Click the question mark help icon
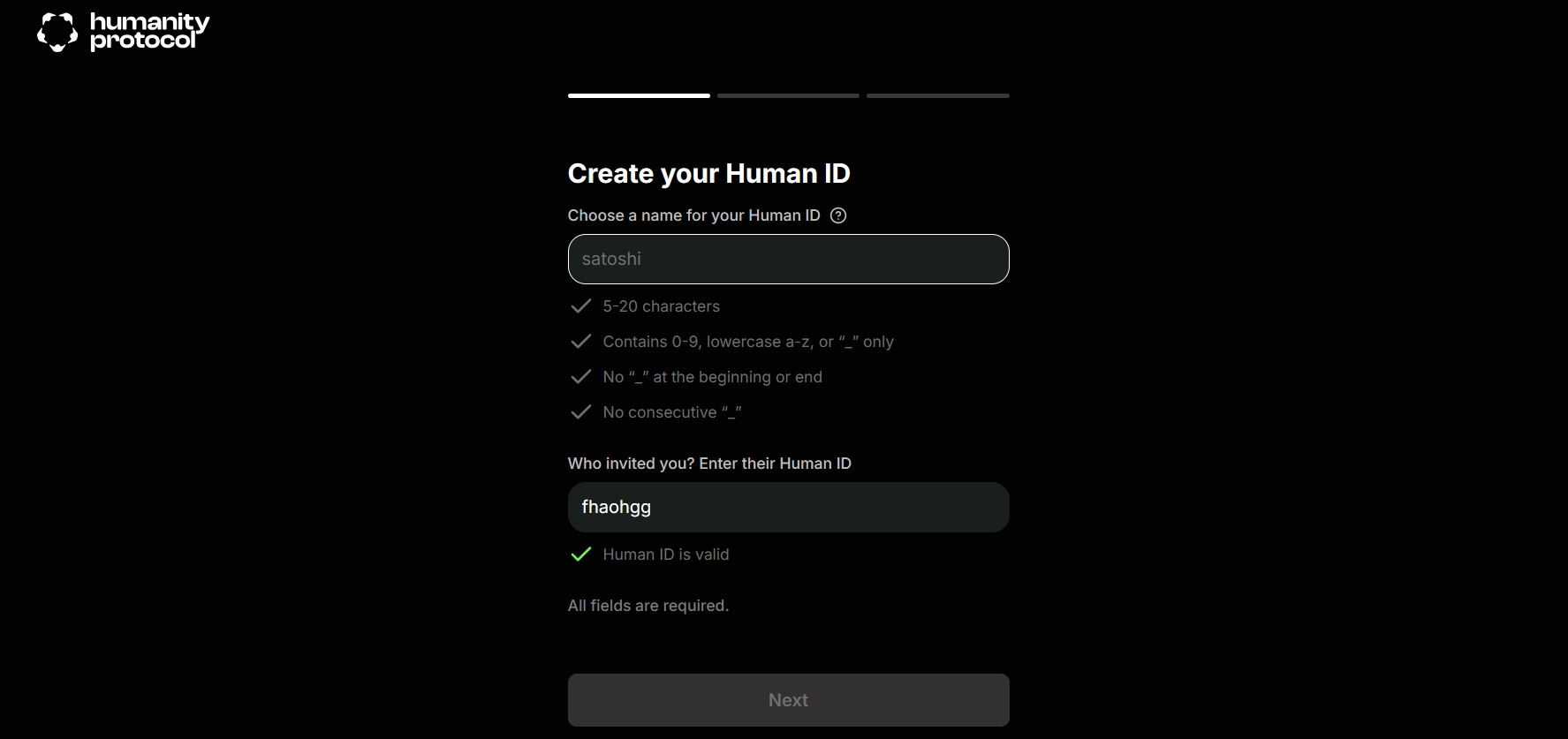 coord(838,215)
